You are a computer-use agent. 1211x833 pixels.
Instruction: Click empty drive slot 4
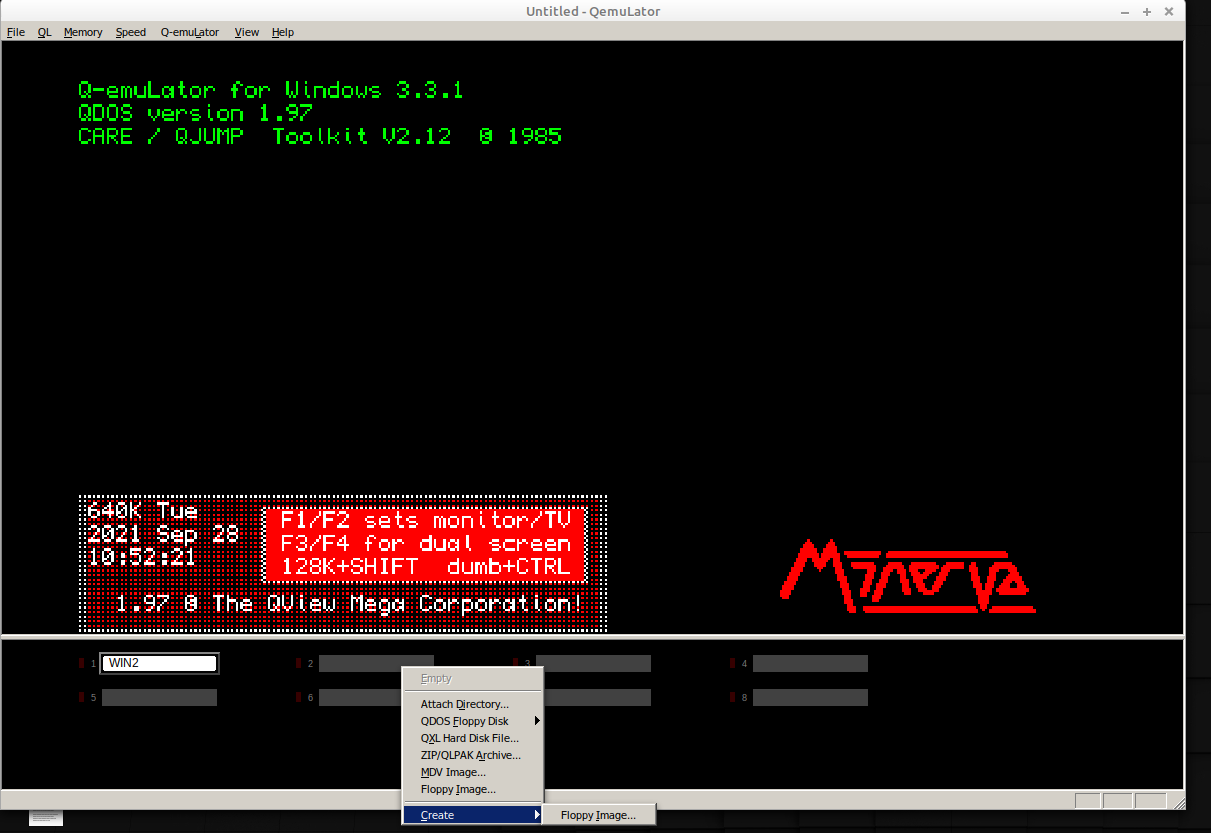coord(810,663)
